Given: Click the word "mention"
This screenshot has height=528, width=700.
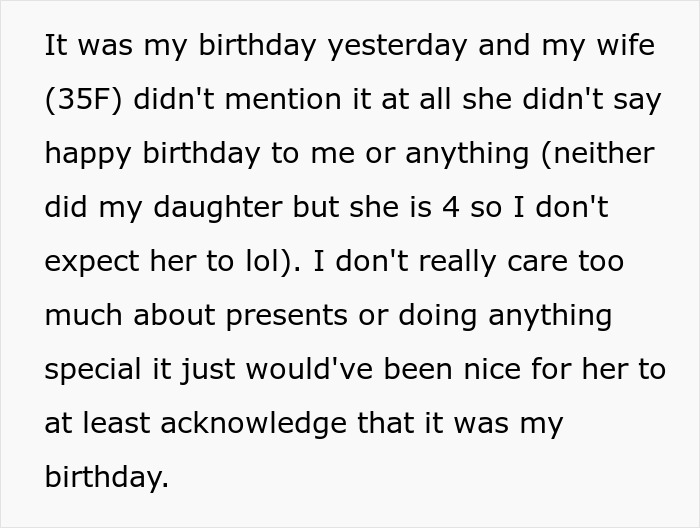Looking at the screenshot, I should (x=261, y=100).
